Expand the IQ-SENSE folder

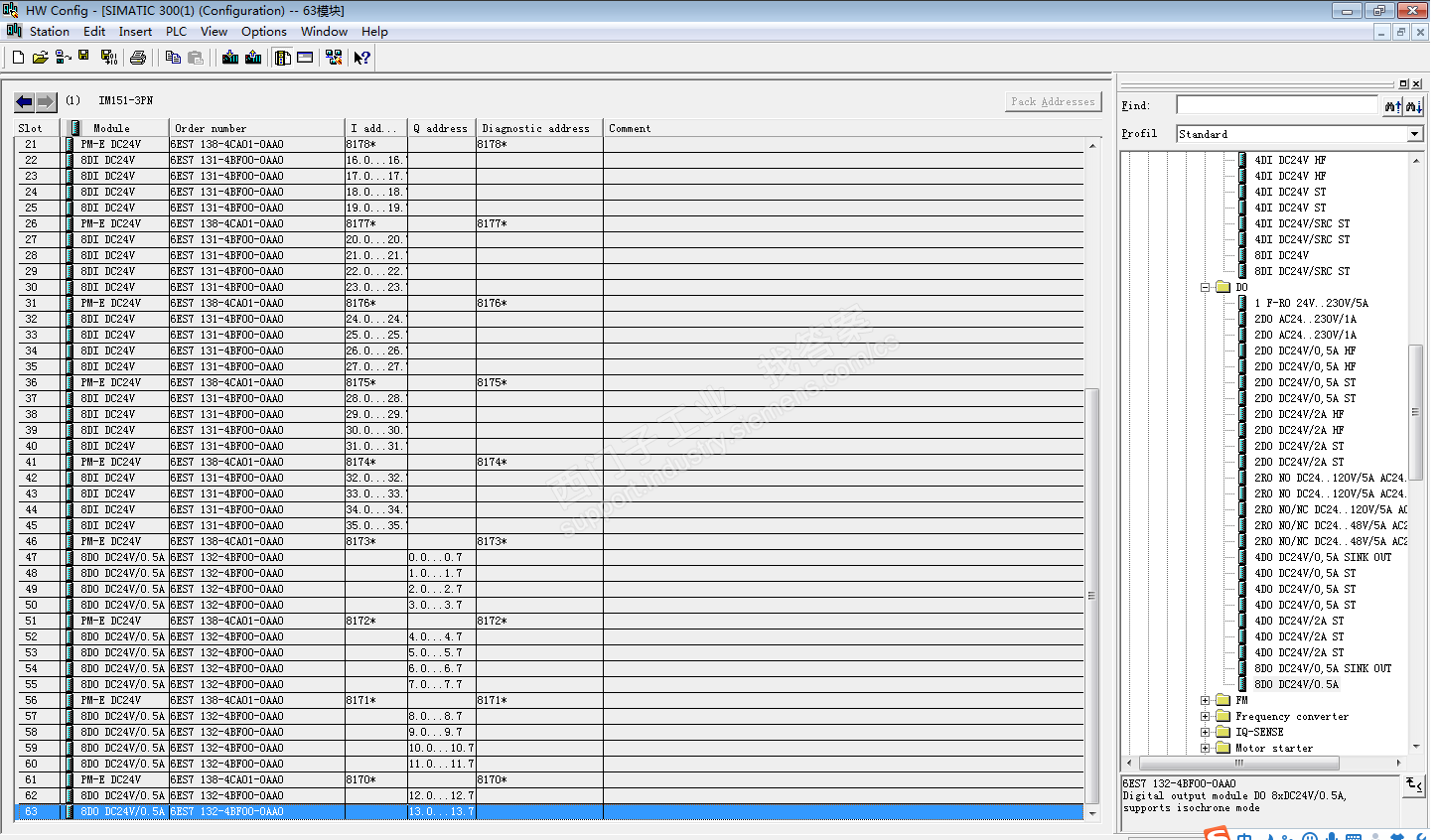[1206, 733]
